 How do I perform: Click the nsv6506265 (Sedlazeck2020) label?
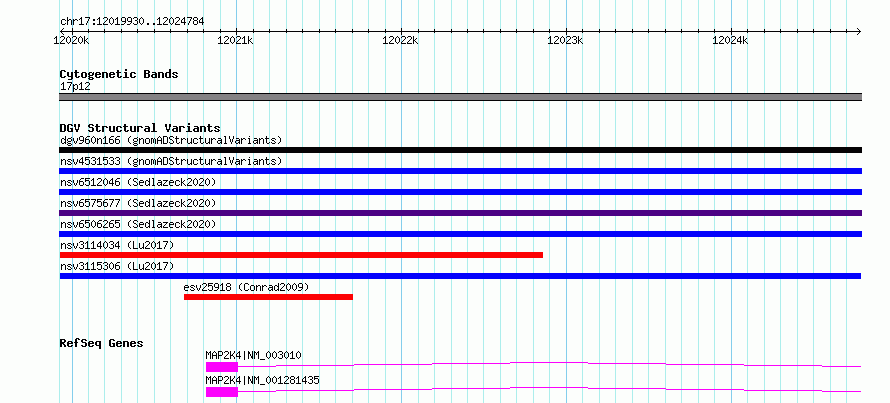[x=138, y=224]
